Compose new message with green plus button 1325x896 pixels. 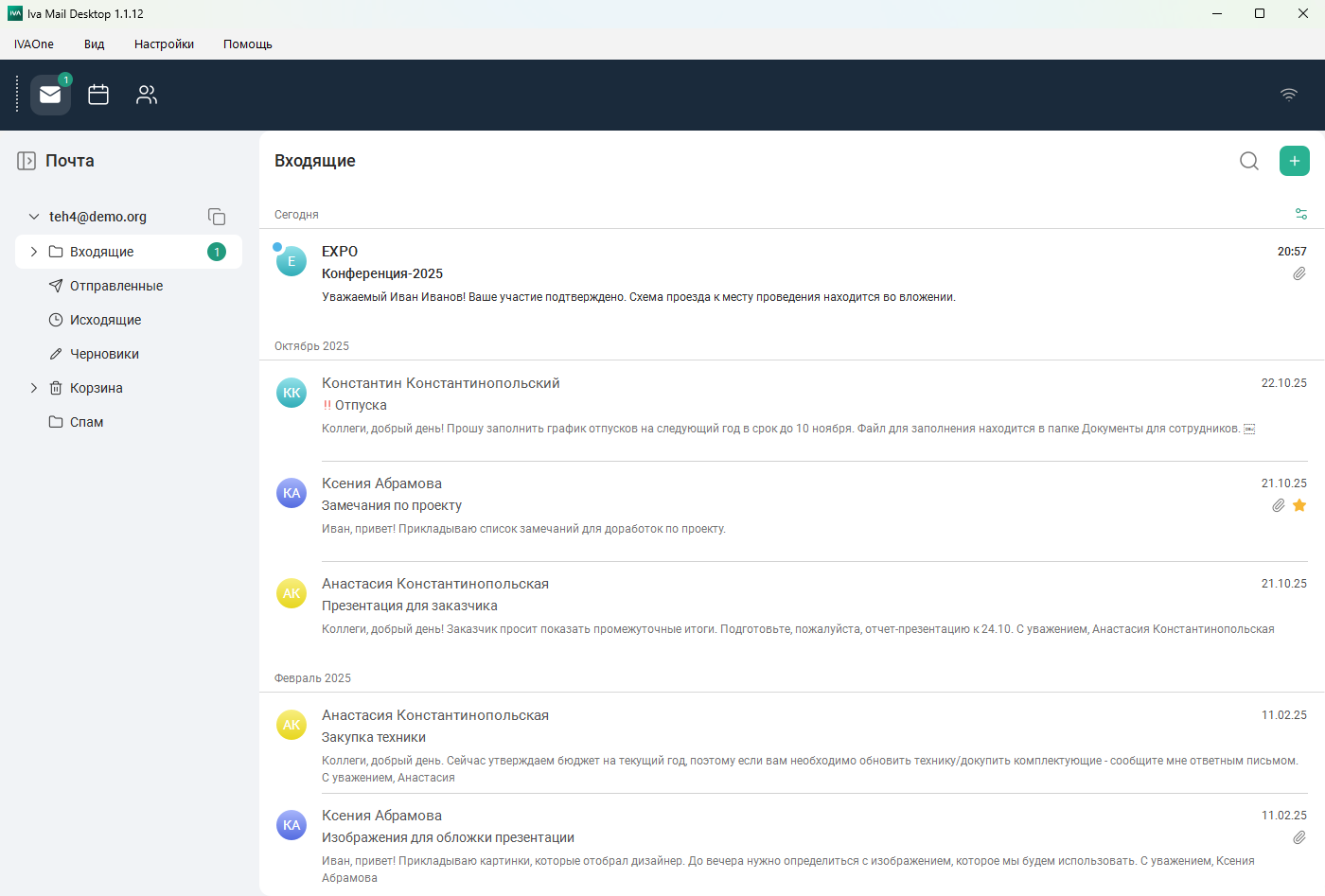[1294, 161]
